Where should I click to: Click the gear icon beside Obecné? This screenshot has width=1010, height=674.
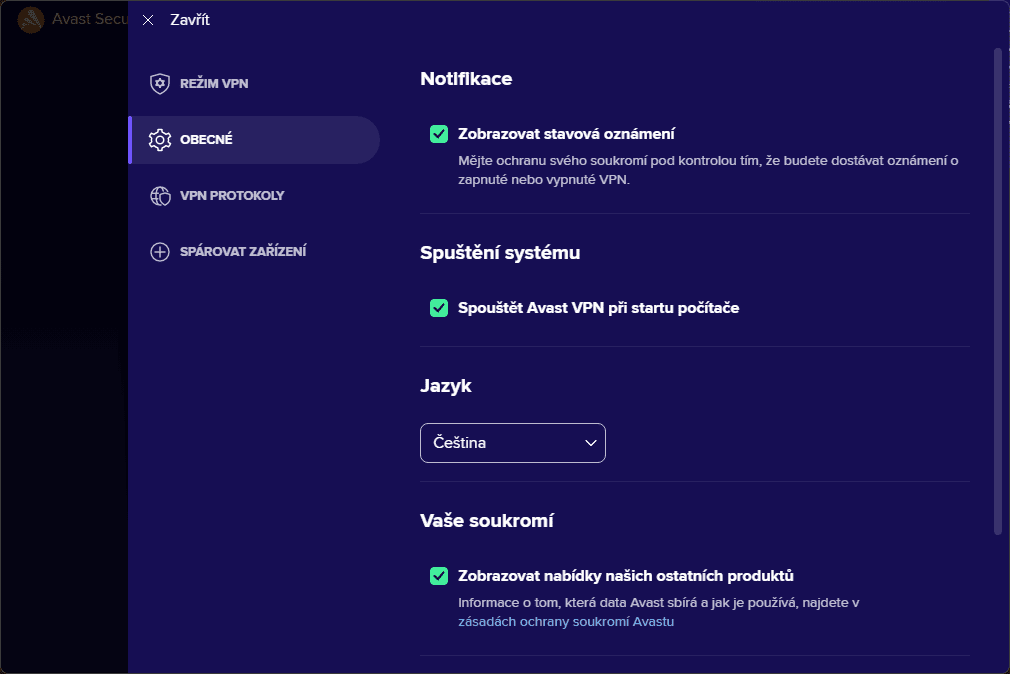point(160,140)
